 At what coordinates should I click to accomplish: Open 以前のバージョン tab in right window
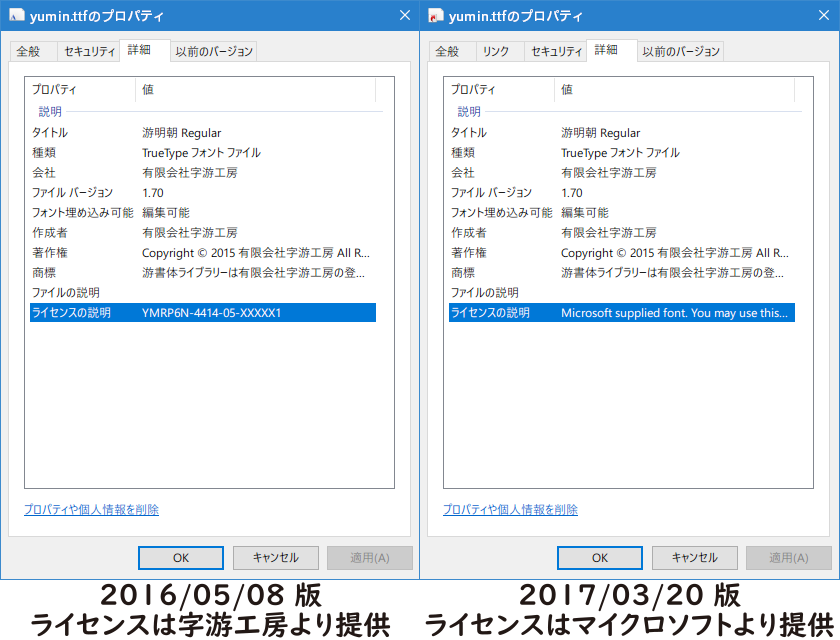click(681, 51)
